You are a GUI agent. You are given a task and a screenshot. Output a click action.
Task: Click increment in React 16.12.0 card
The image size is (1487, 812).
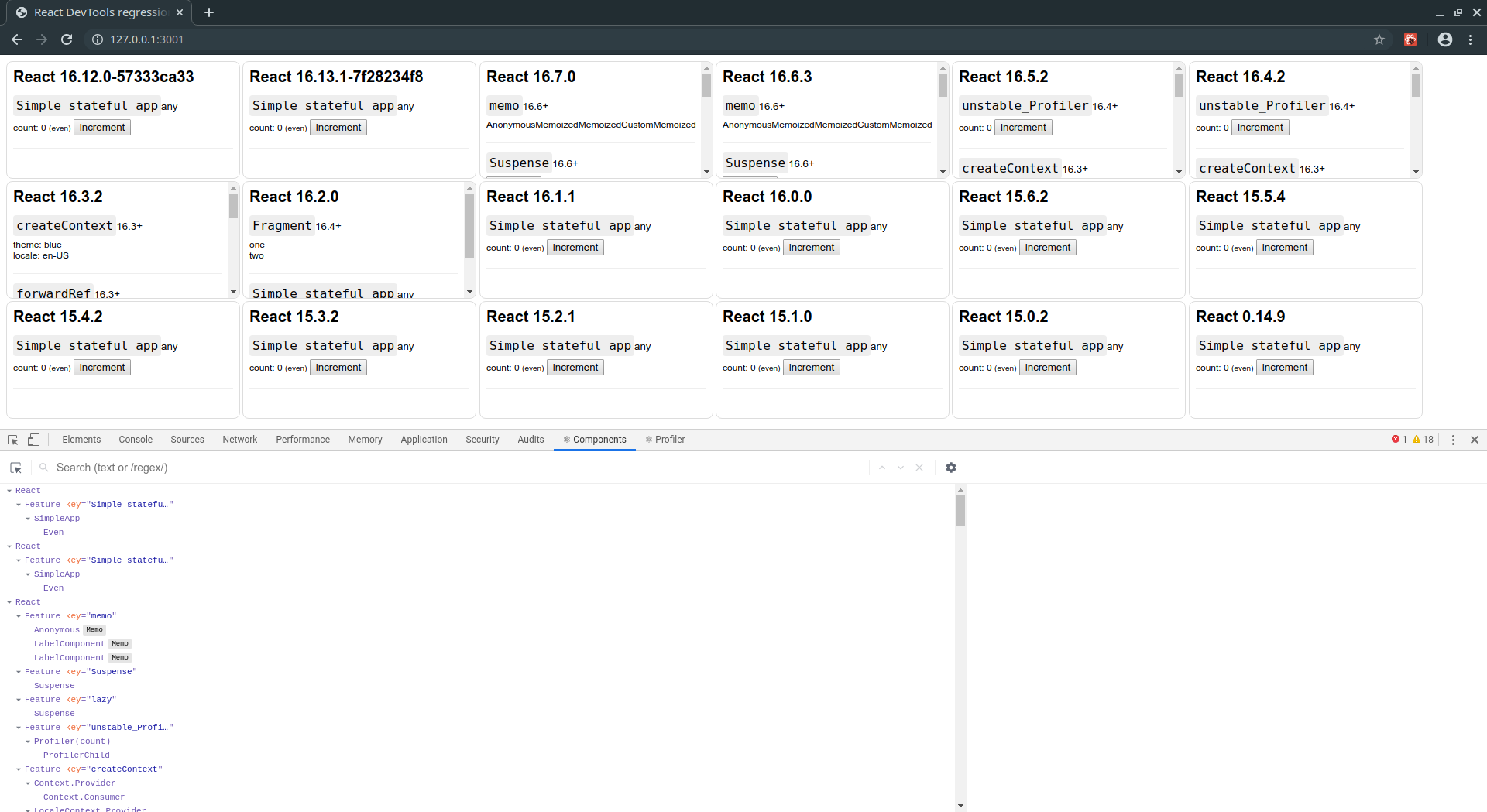[102, 128]
